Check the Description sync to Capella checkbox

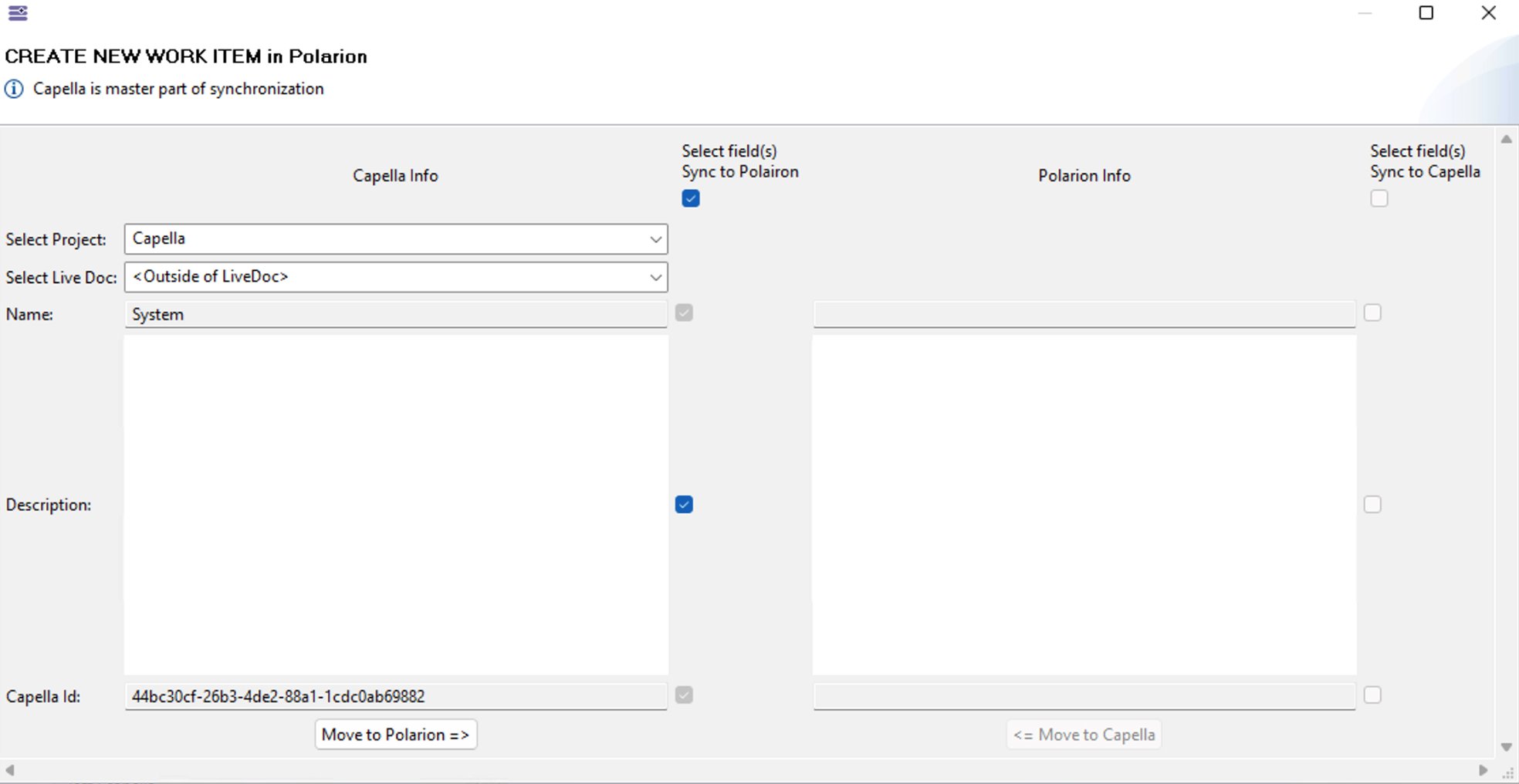(x=1372, y=504)
